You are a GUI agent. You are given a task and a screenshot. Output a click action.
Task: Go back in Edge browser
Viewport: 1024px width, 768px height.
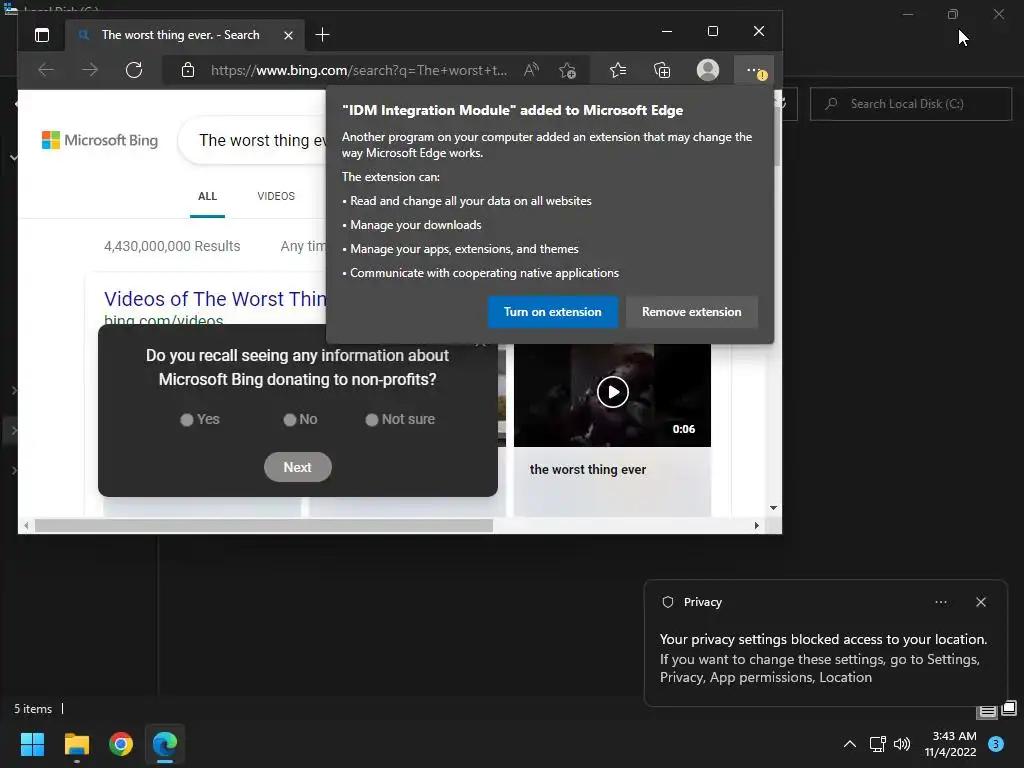click(46, 70)
